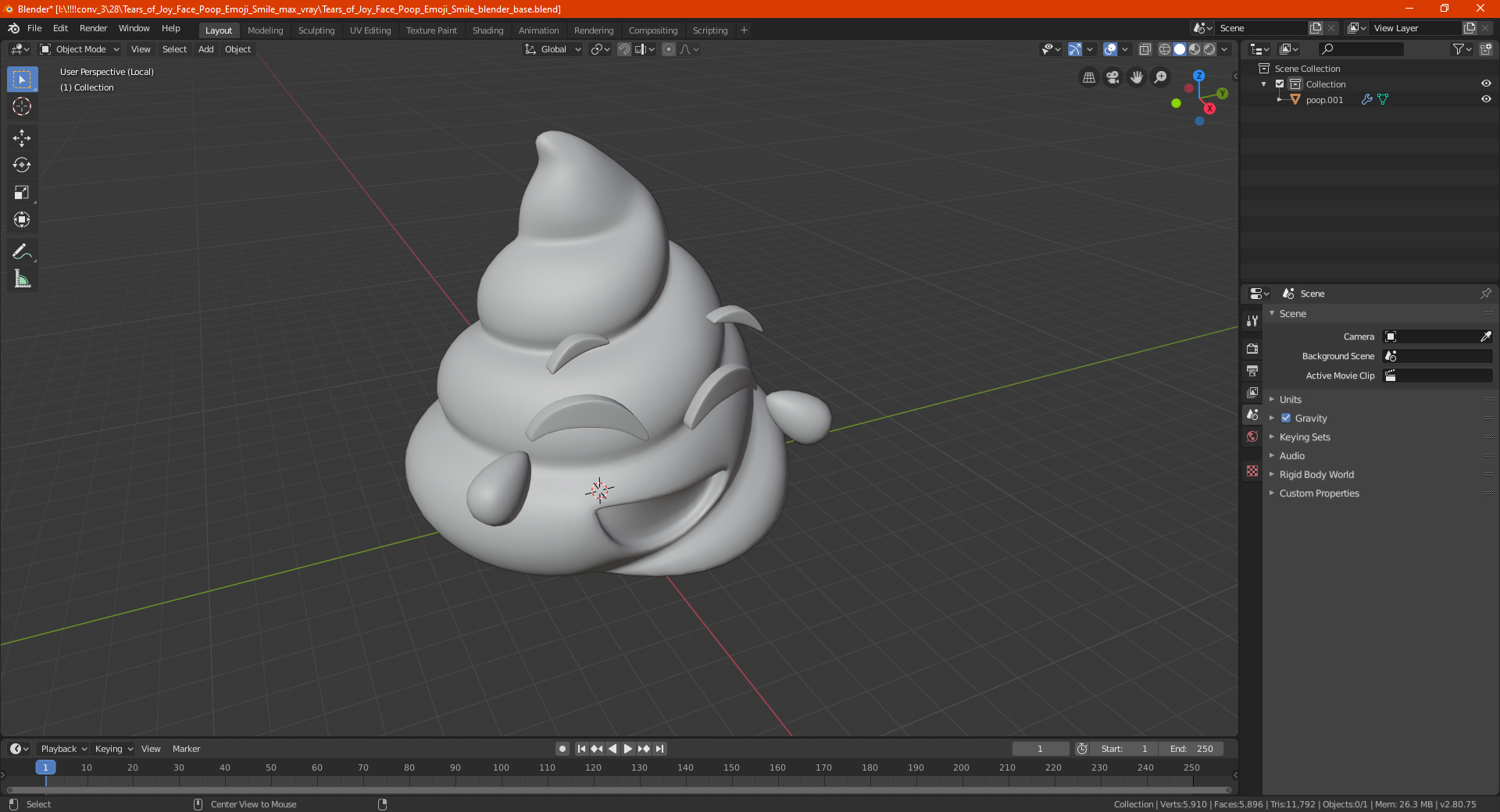
Task: Jump to the start frame
Action: 581,749
